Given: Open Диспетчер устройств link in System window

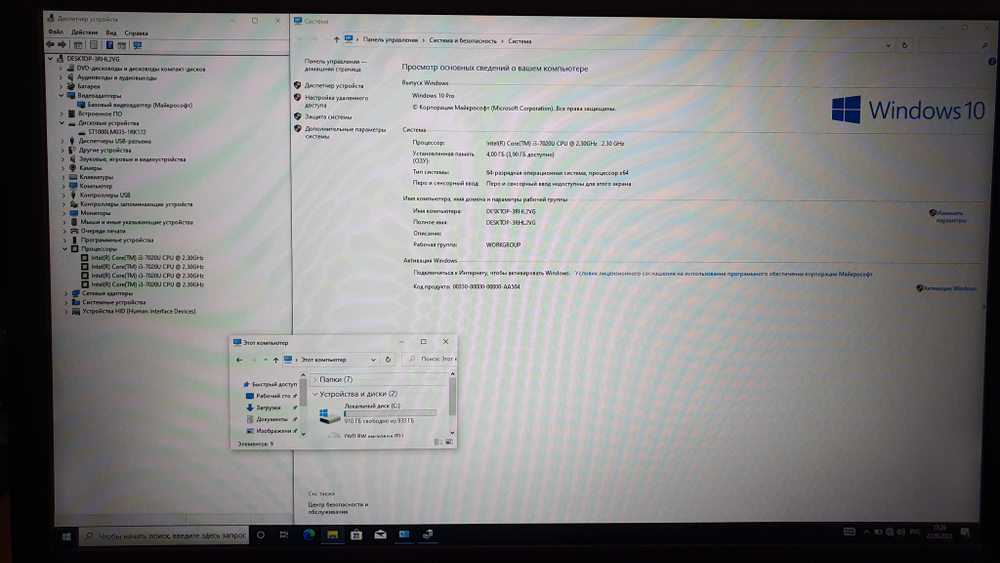Looking at the screenshot, I should click(x=334, y=85).
